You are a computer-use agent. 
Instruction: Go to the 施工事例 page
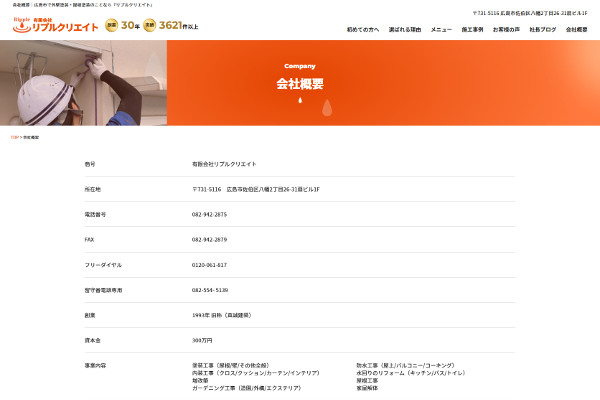(x=472, y=29)
